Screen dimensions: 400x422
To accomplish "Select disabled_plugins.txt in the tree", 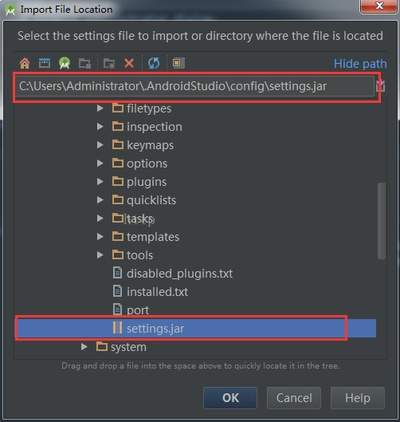I will click(173, 273).
